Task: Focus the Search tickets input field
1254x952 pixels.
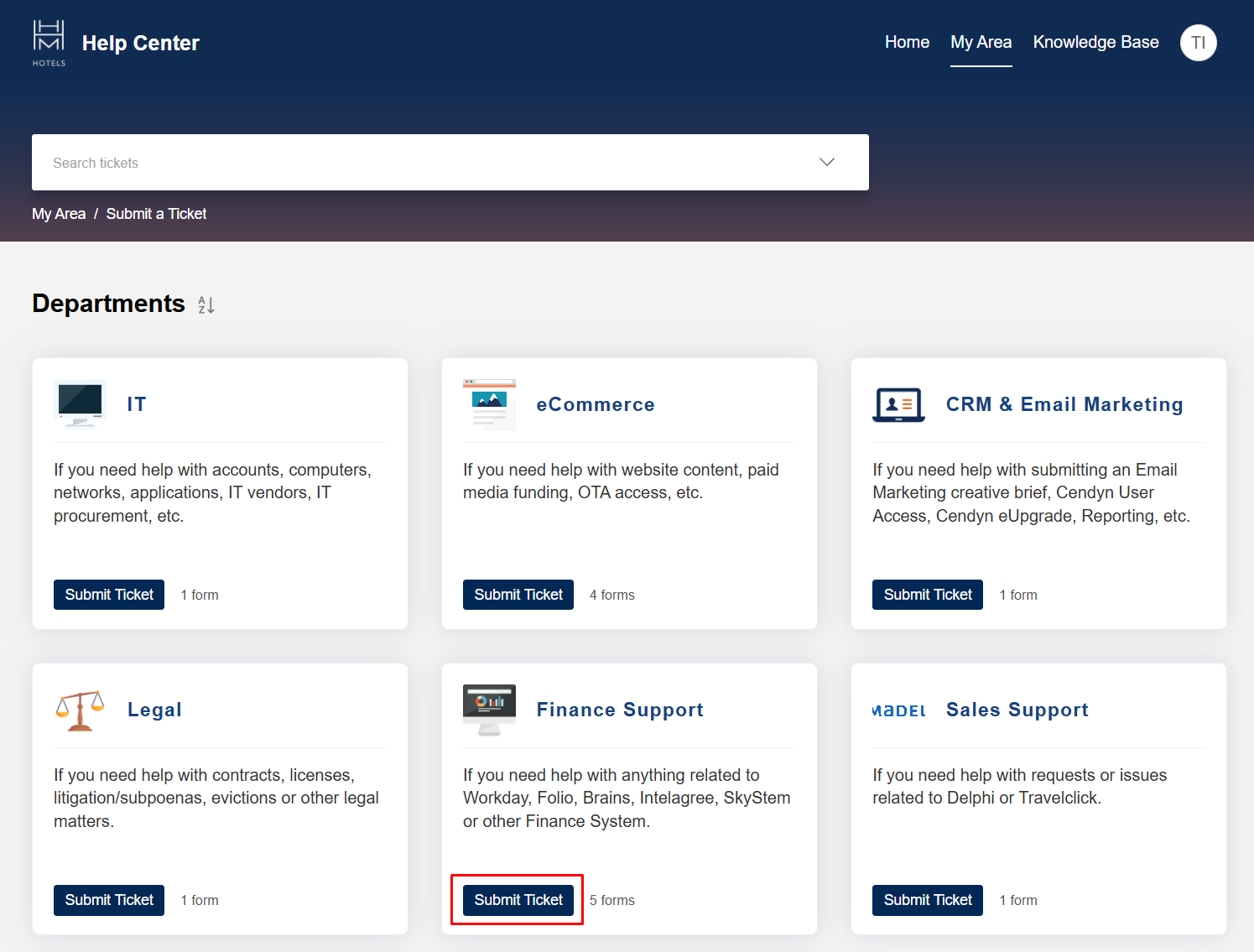Action: pyautogui.click(x=419, y=163)
